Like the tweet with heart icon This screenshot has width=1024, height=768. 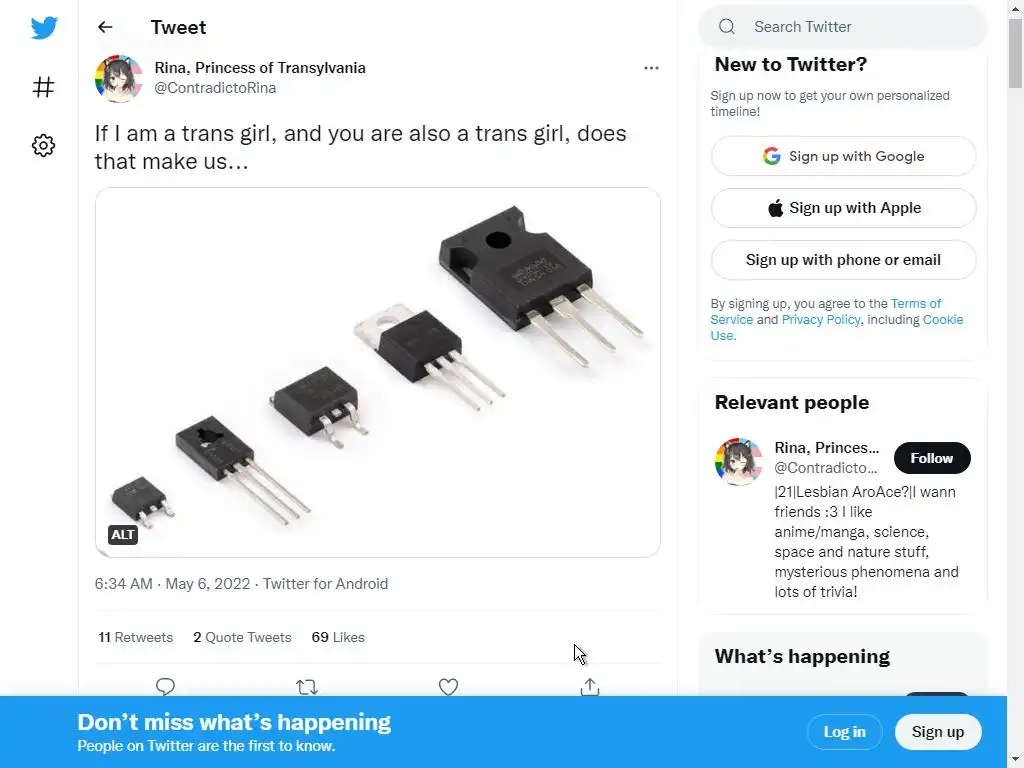coord(449,686)
